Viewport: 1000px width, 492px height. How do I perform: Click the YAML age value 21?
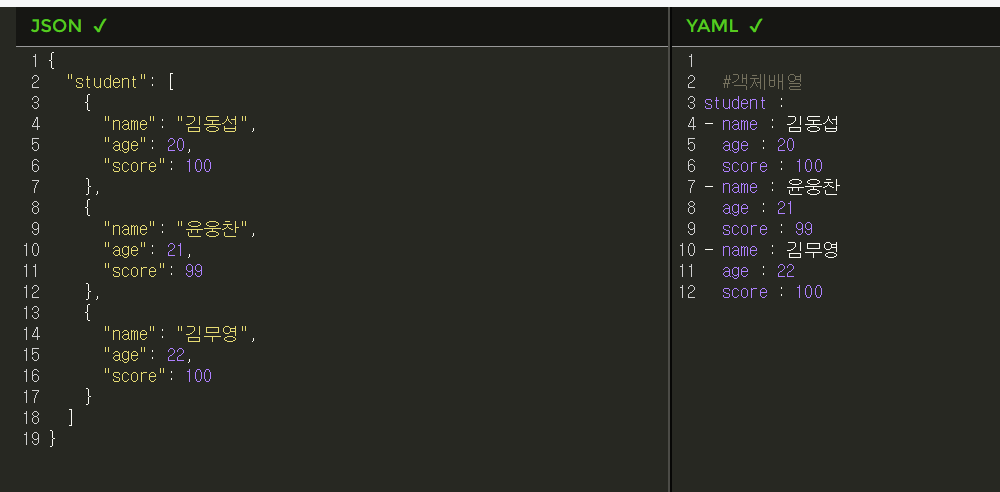[x=785, y=208]
